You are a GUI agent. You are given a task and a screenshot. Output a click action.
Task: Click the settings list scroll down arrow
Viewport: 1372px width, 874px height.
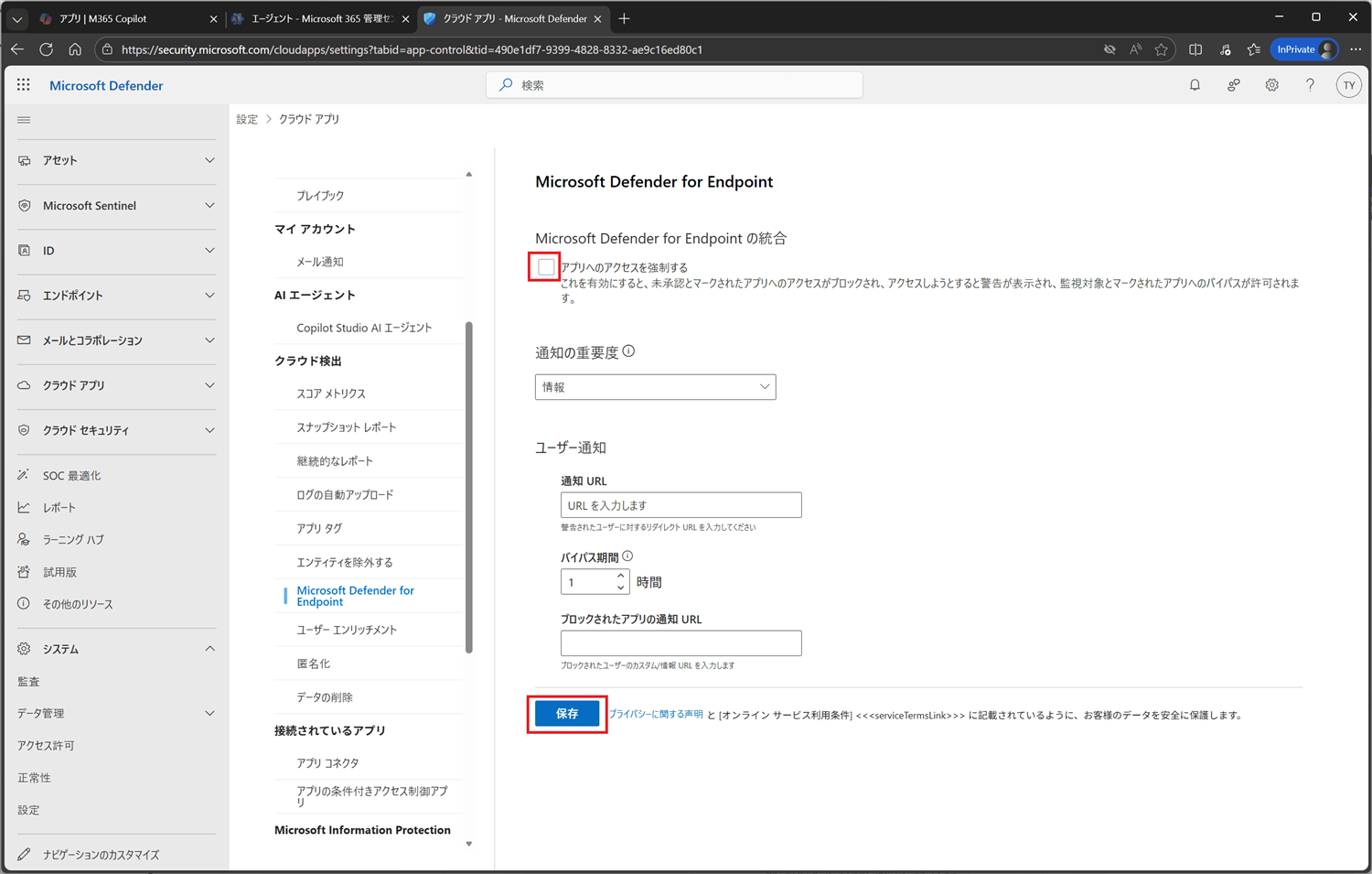469,844
